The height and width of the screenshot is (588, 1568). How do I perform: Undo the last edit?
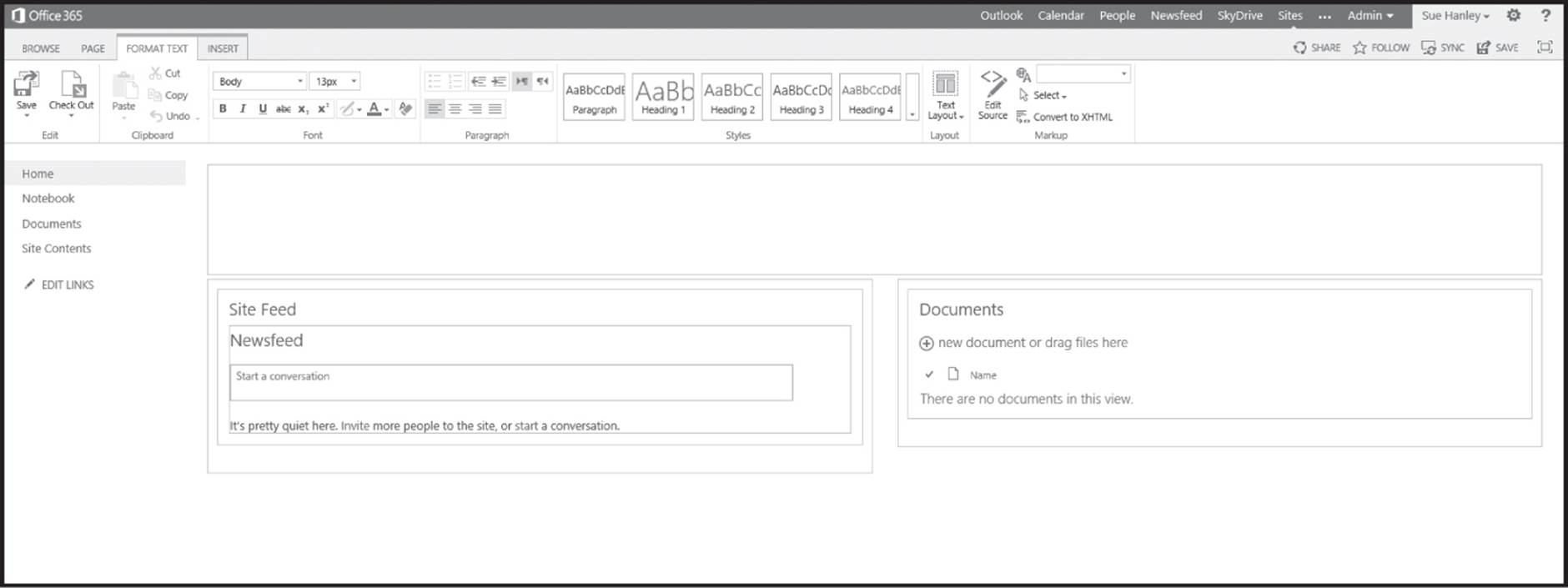[170, 116]
